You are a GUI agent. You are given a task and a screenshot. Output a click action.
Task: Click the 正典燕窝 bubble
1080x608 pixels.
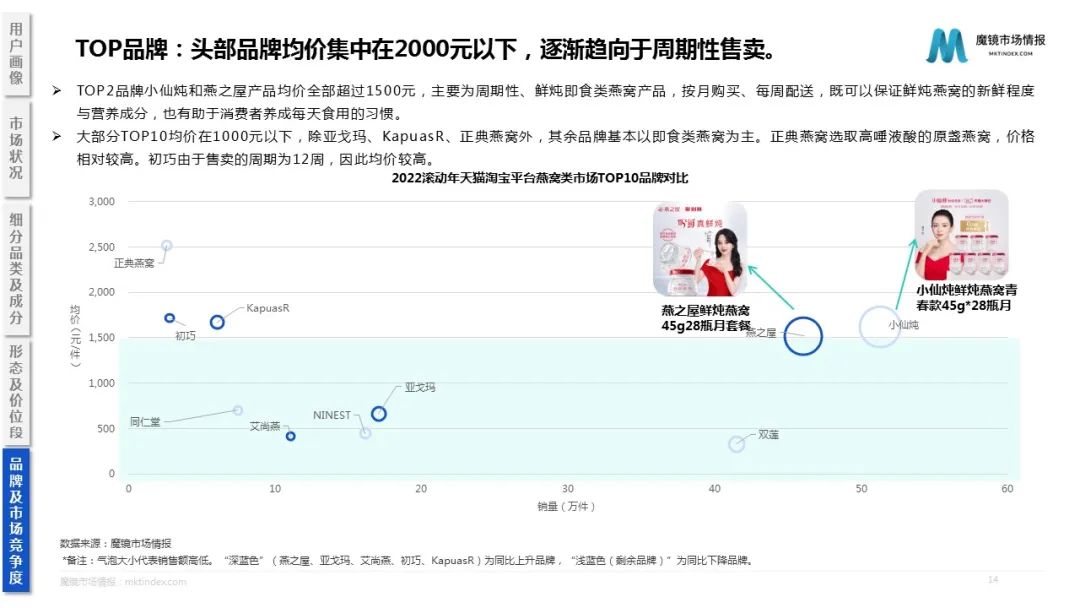167,246
